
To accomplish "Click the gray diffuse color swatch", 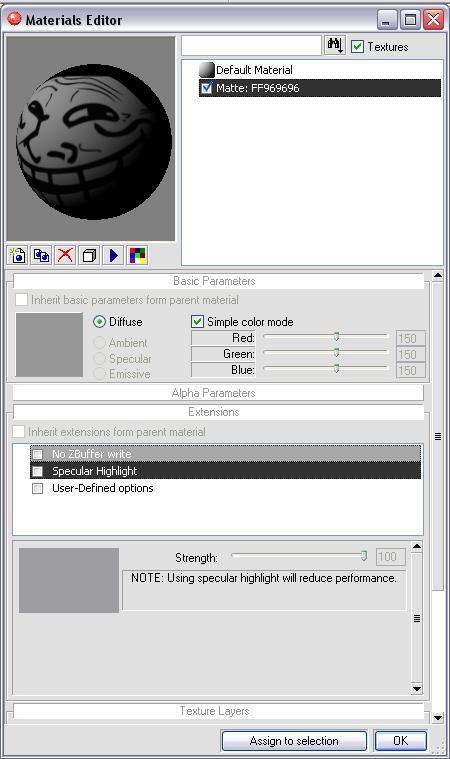I will [x=49, y=344].
